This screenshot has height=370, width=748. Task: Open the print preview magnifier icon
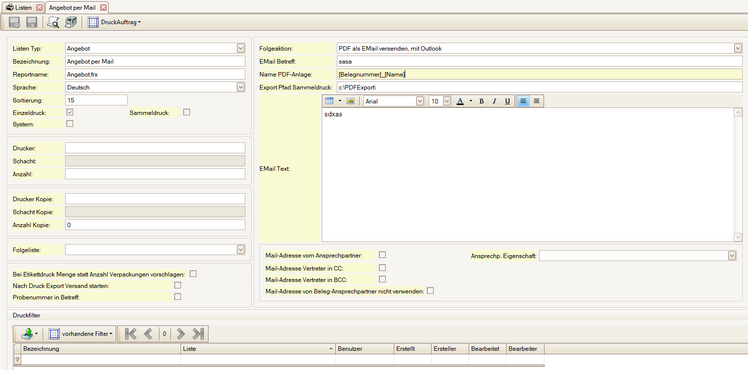[x=53, y=22]
